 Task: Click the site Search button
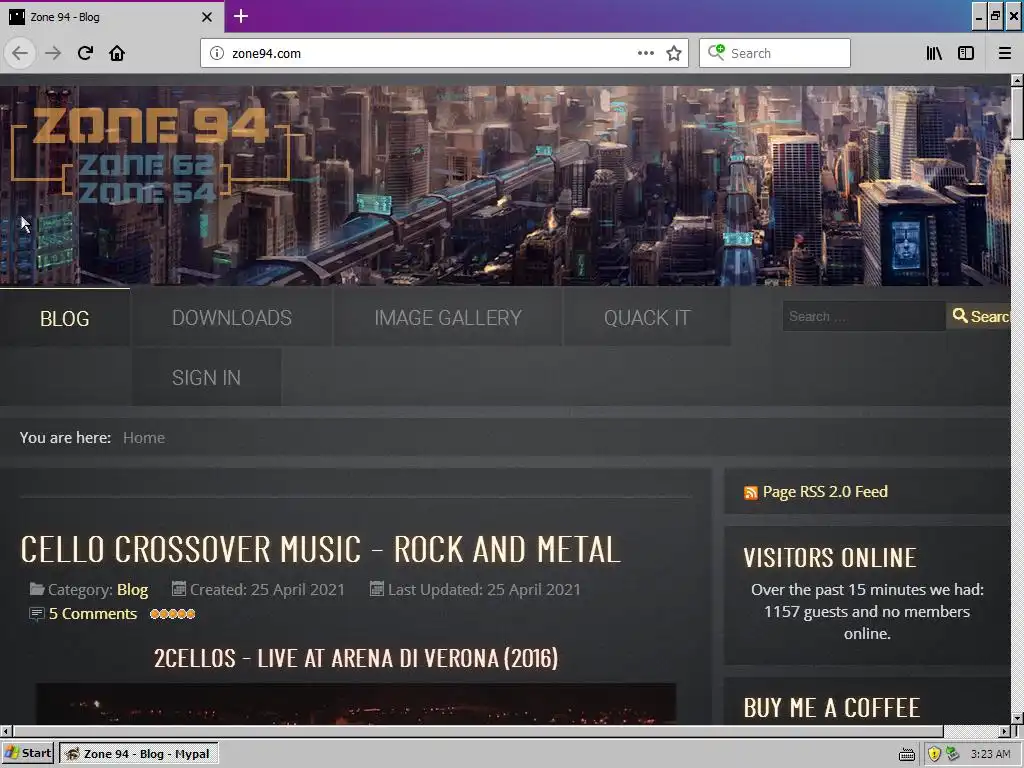click(x=978, y=316)
